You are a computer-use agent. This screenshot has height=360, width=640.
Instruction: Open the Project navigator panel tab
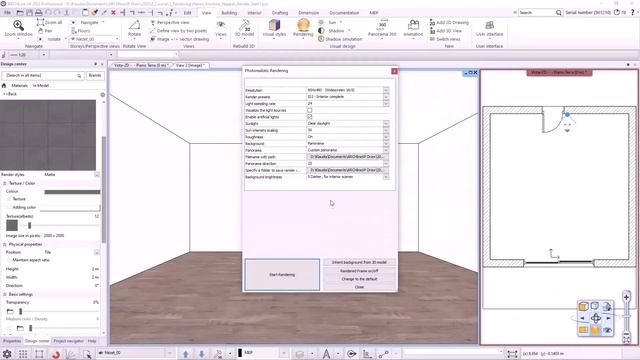(x=68, y=341)
